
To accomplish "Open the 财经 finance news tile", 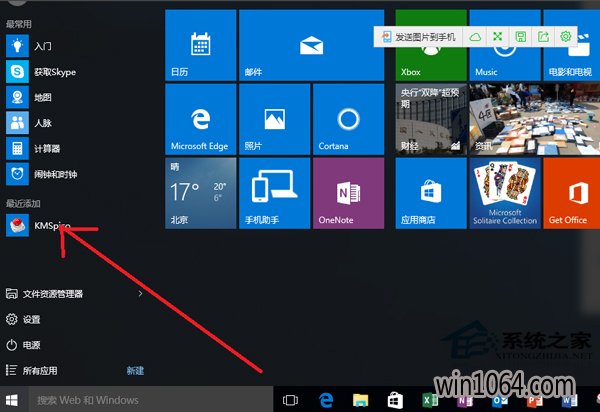I will click(431, 119).
